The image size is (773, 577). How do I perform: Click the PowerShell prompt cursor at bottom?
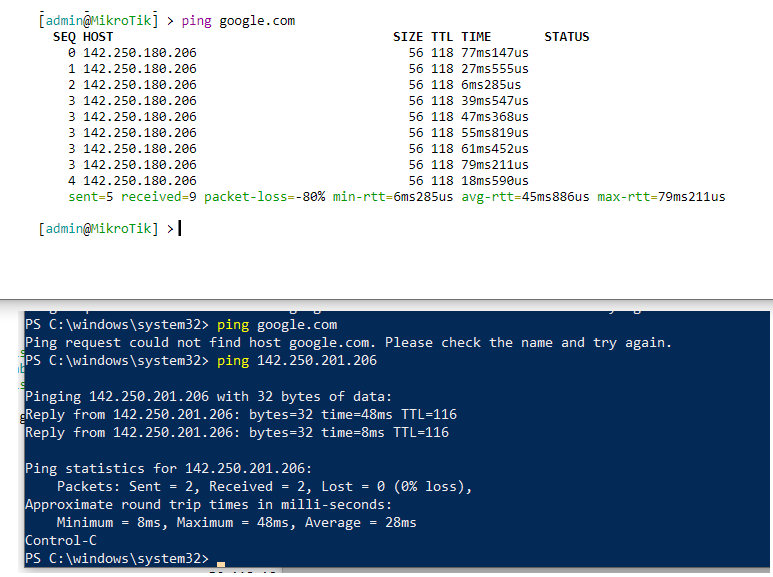(x=220, y=564)
